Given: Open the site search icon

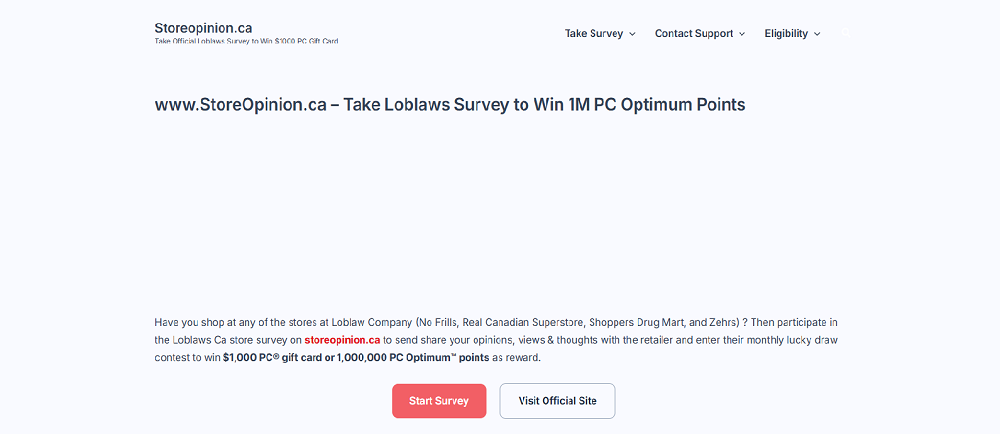Looking at the screenshot, I should pos(845,33).
